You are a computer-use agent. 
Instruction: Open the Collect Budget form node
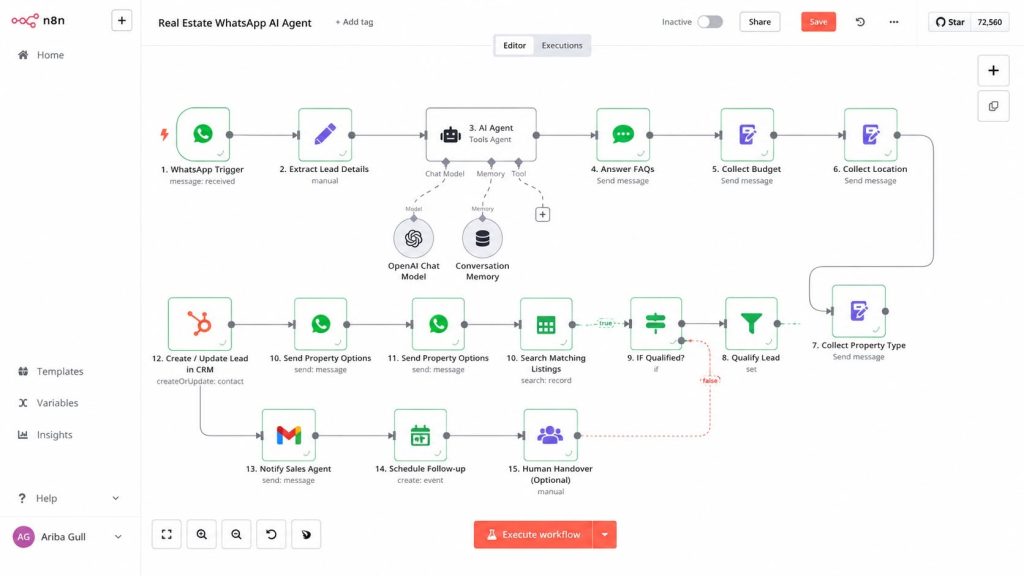tap(747, 135)
